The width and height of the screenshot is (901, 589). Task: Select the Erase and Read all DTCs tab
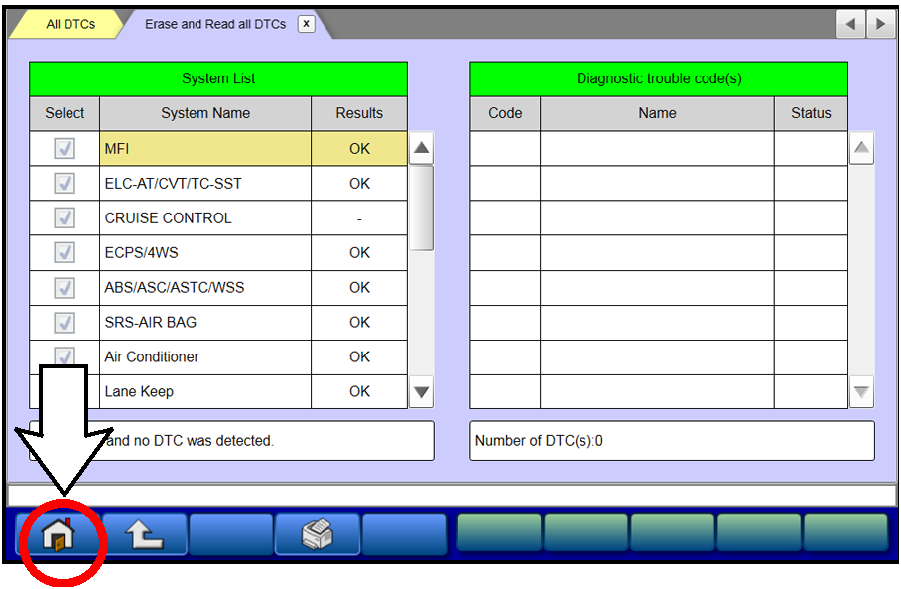[x=215, y=24]
